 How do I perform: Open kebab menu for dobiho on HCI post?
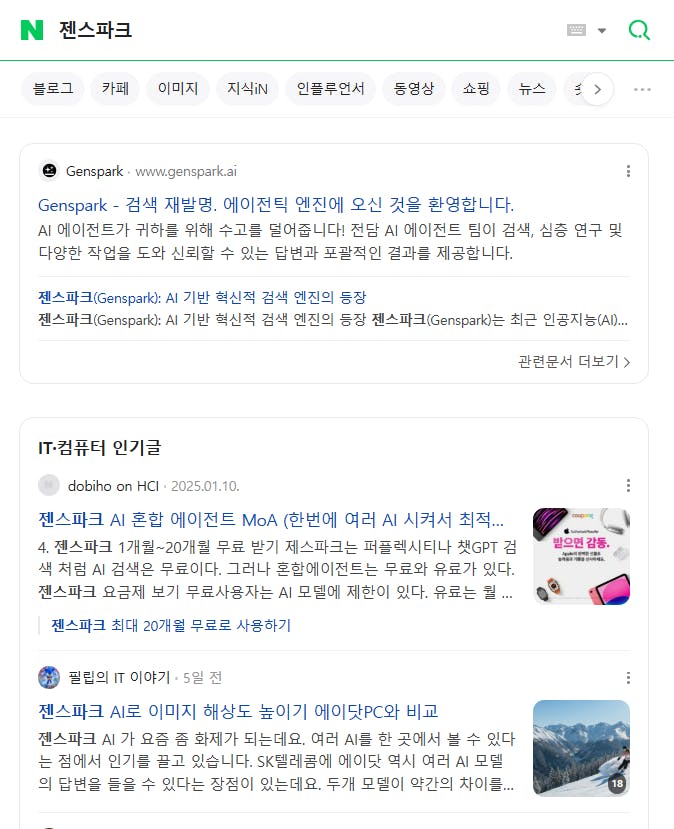[628, 485]
